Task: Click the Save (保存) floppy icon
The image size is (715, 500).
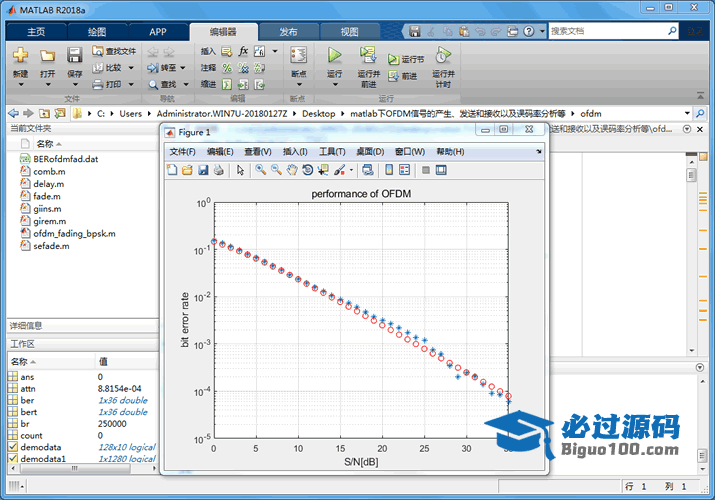Action: click(74, 55)
